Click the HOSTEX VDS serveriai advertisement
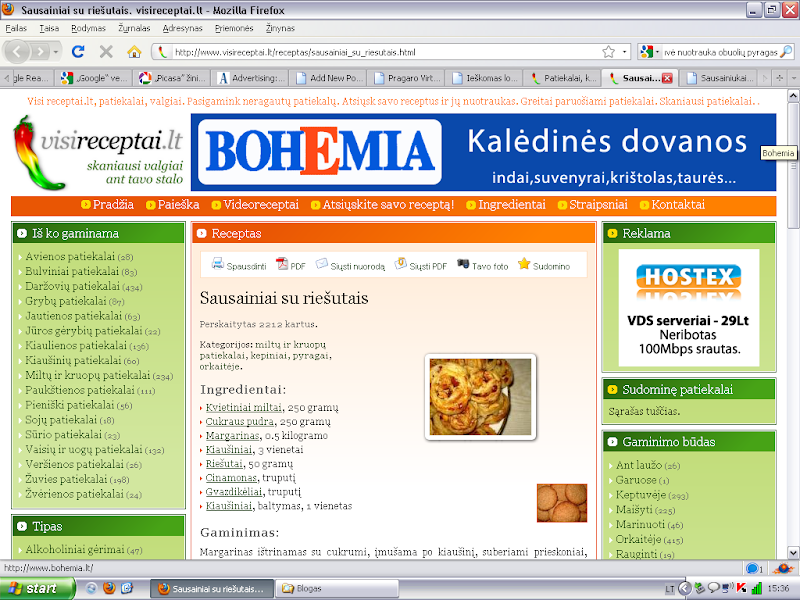The image size is (800, 600). point(689,308)
